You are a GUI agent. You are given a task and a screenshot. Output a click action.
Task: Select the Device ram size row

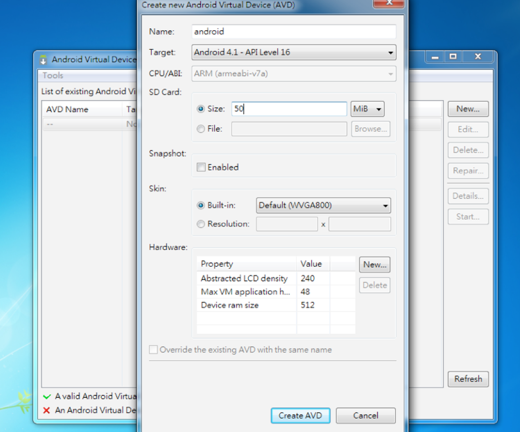coord(276,305)
